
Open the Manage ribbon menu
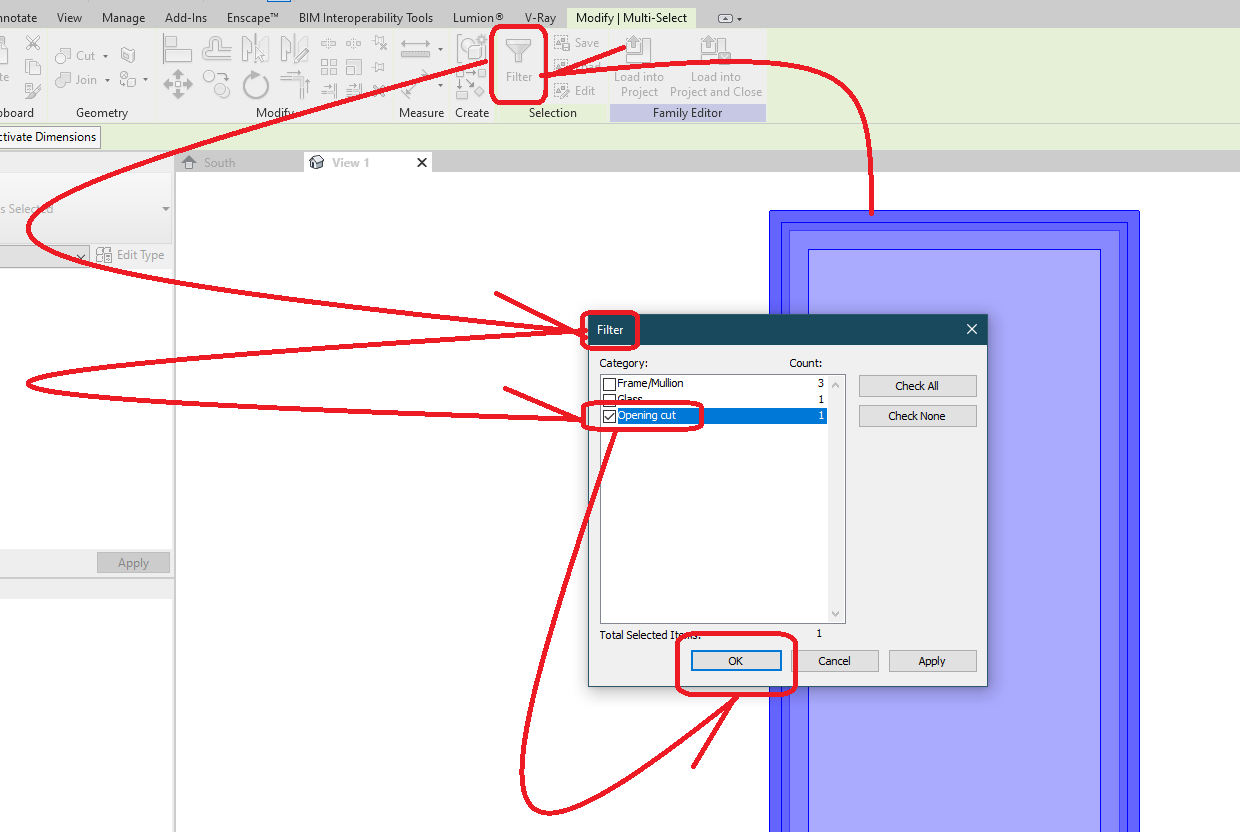[123, 17]
